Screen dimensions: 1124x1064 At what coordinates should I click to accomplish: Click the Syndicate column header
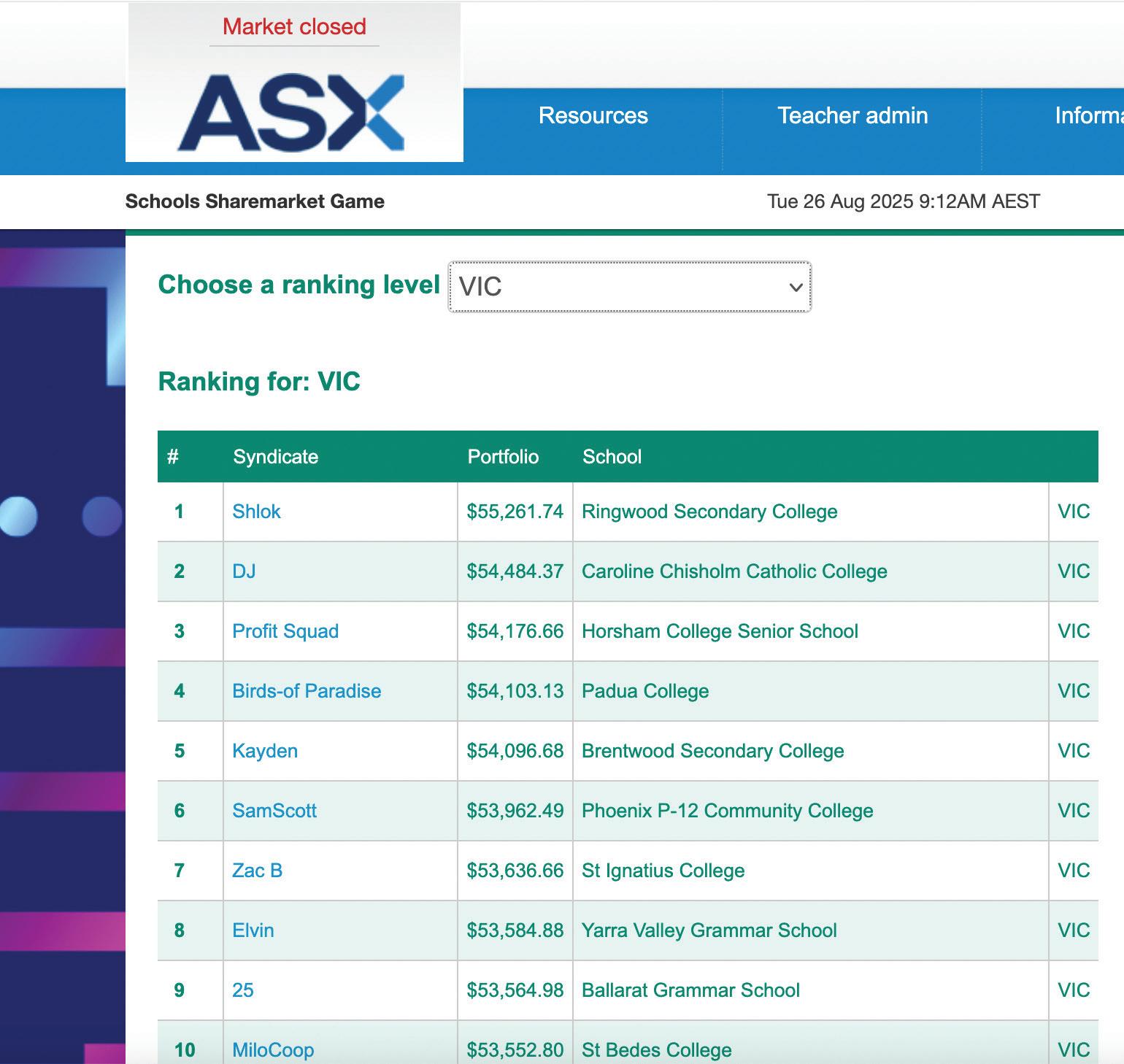[x=276, y=457]
